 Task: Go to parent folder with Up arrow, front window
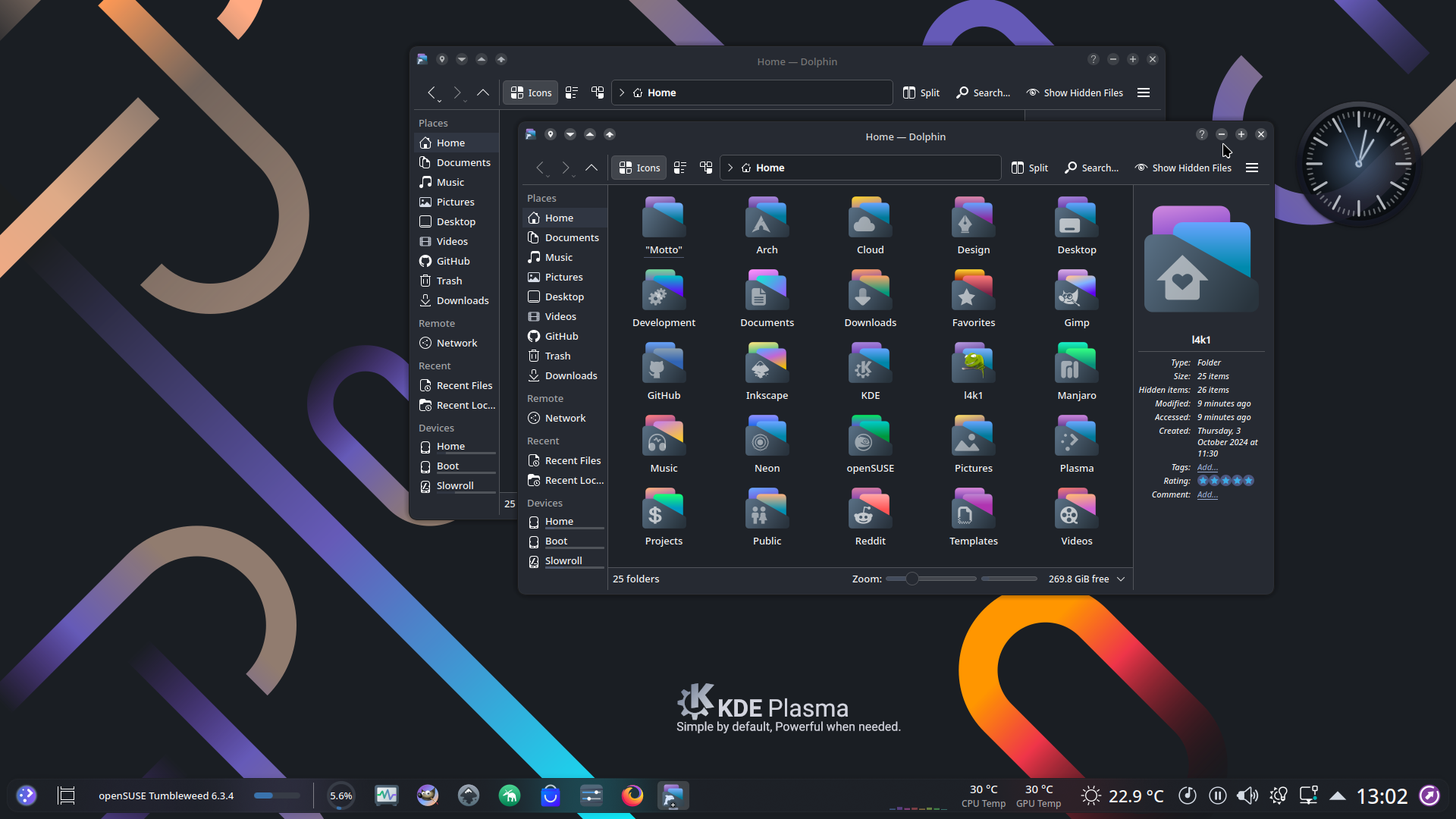[591, 168]
